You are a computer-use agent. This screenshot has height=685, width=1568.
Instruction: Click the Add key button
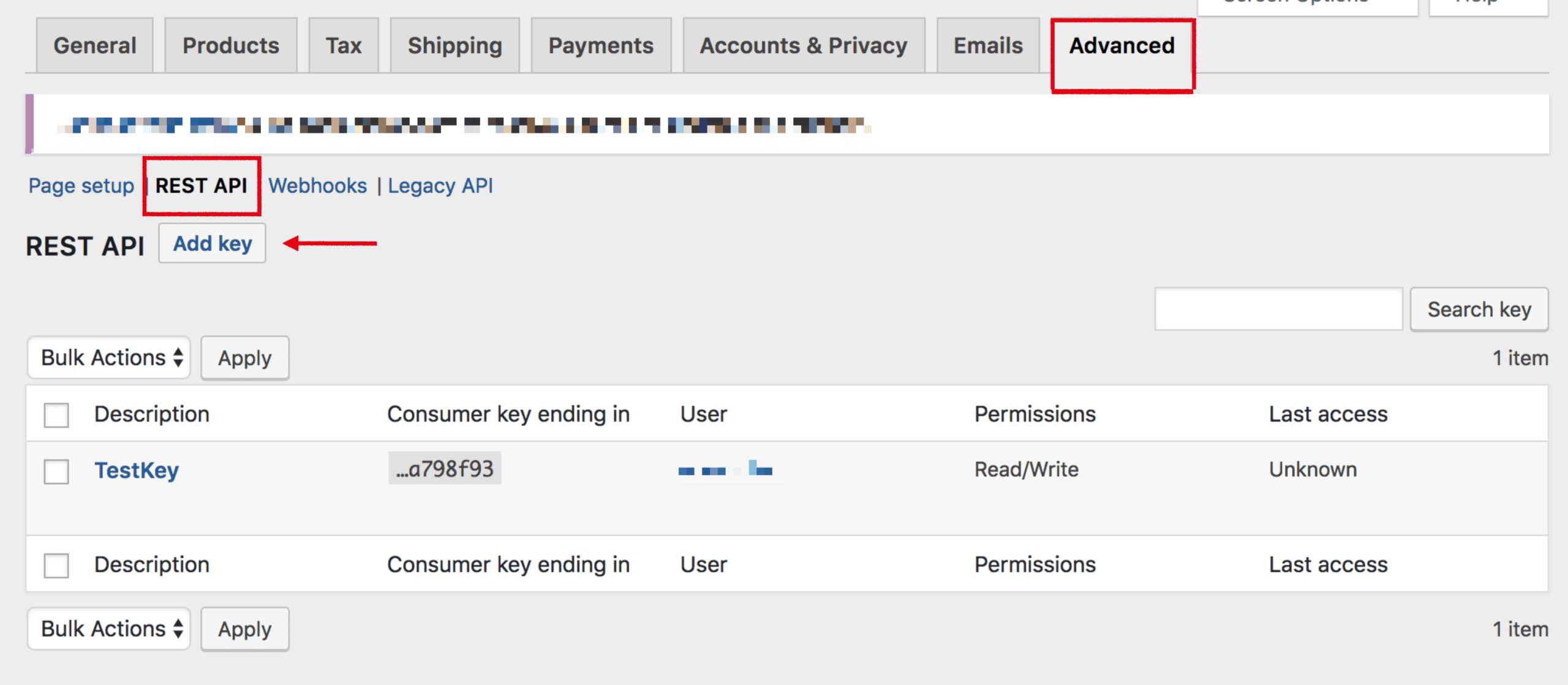tap(212, 243)
